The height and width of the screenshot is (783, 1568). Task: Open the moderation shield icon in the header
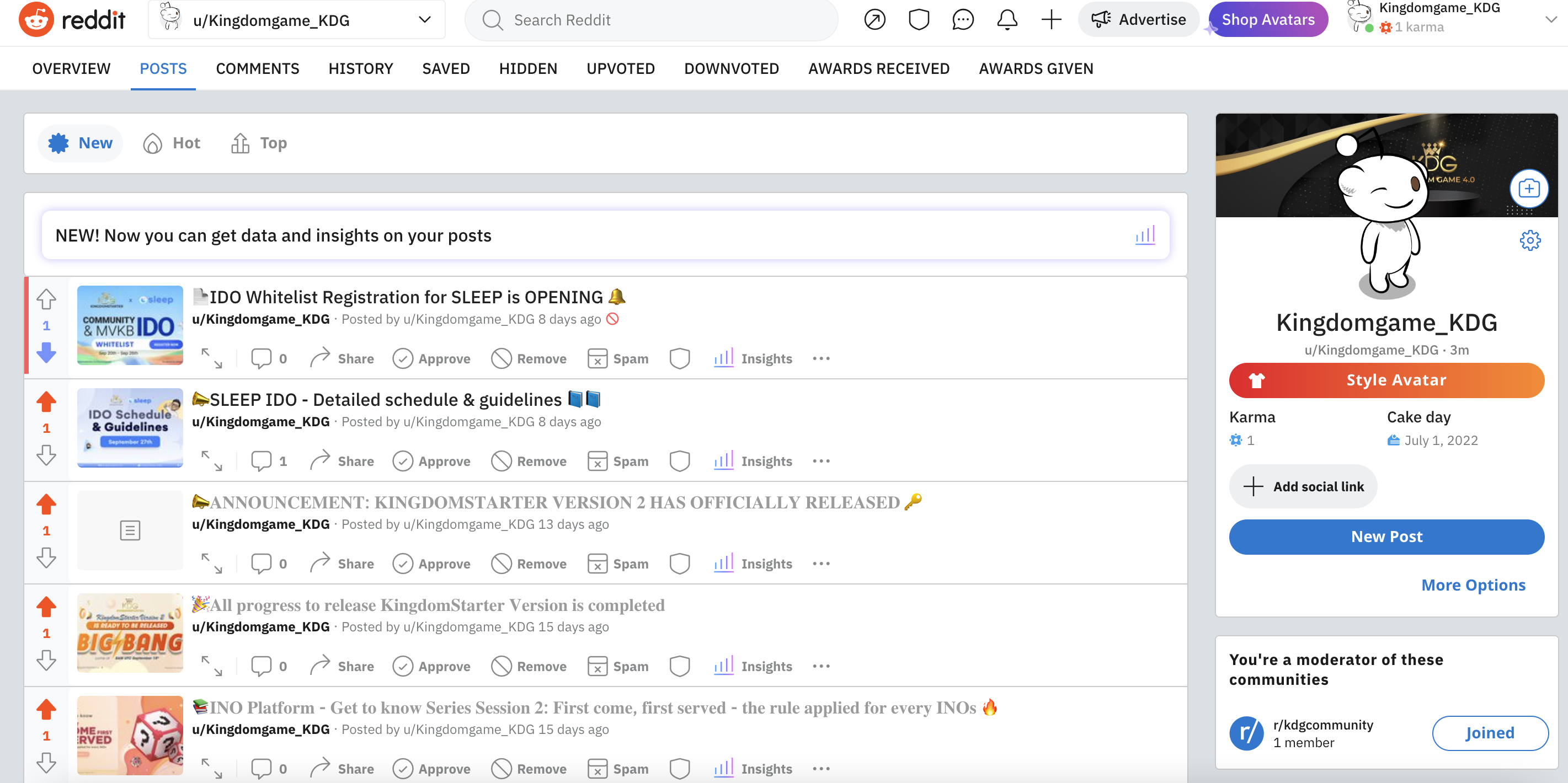(x=919, y=19)
